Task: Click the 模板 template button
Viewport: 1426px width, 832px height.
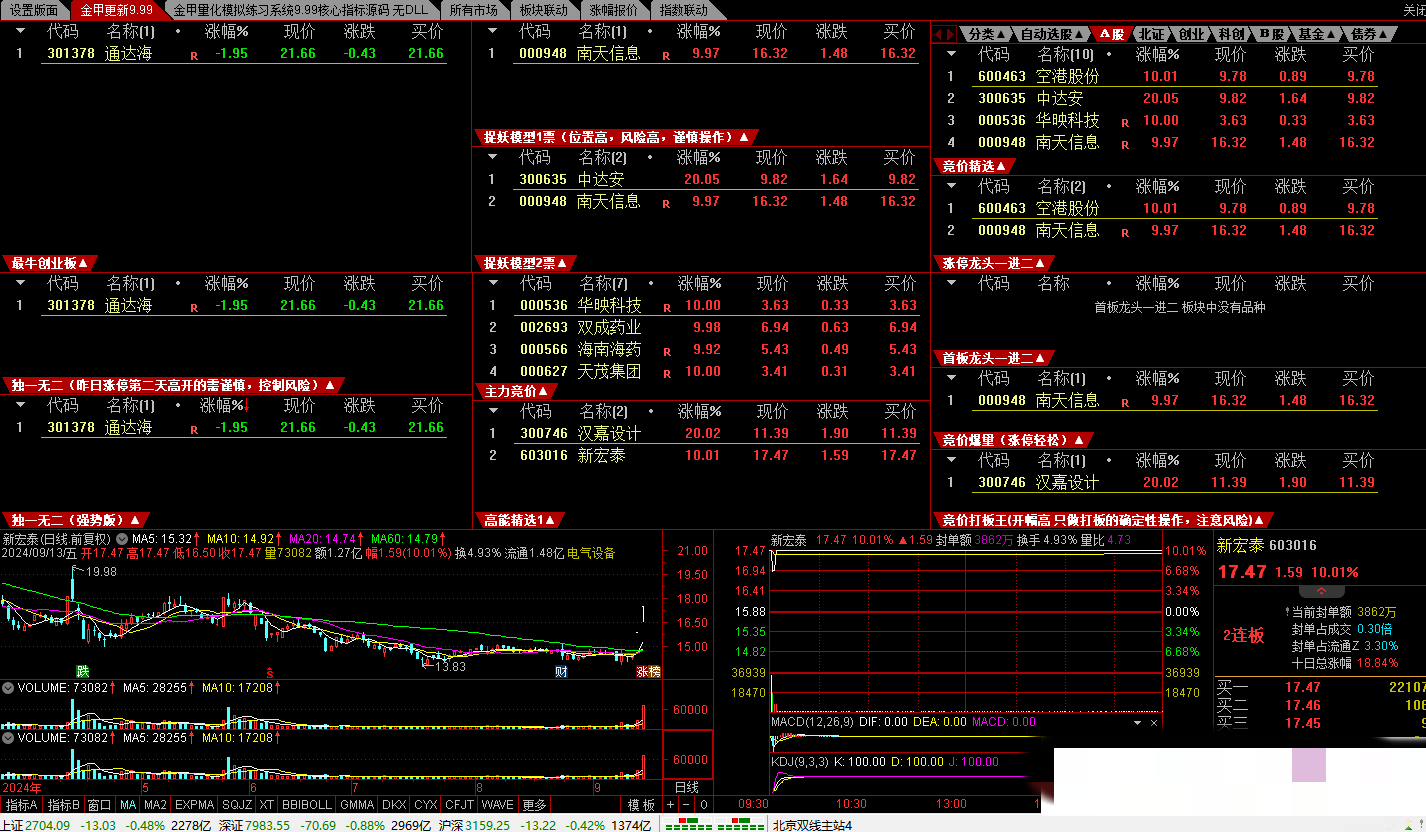Action: [x=641, y=805]
